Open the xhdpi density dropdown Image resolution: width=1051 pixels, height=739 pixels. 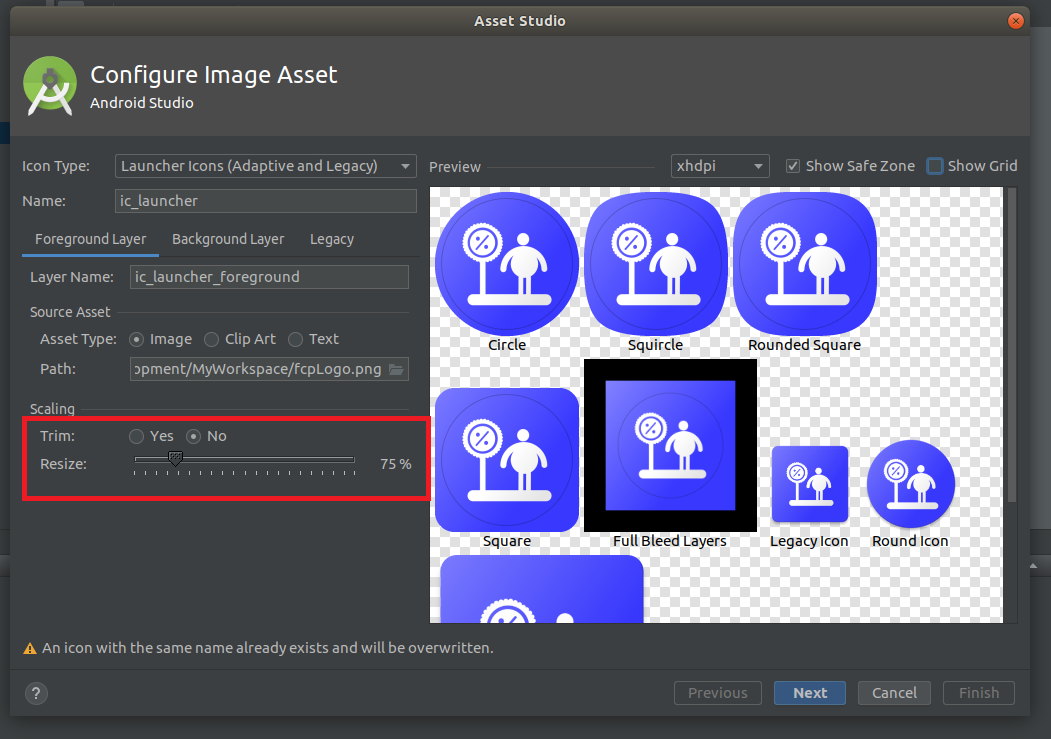tap(720, 166)
